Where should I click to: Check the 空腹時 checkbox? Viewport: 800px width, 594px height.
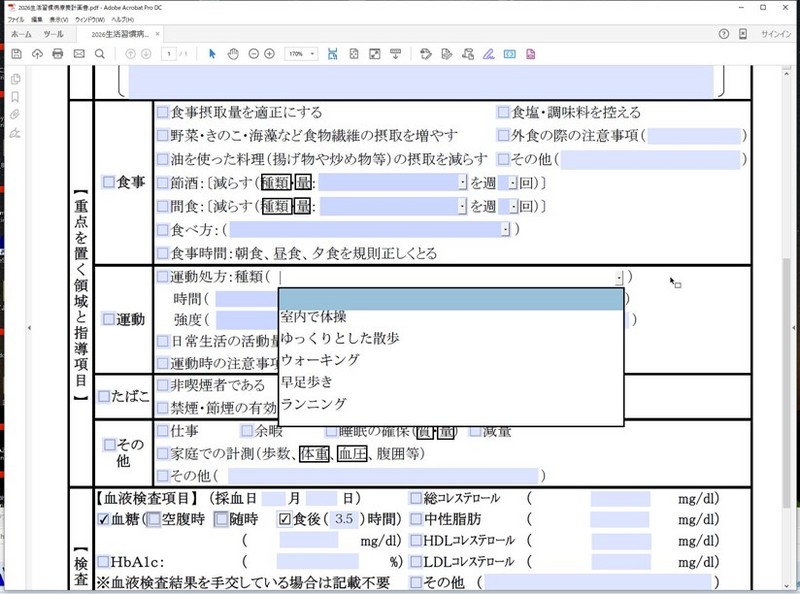coord(154,519)
